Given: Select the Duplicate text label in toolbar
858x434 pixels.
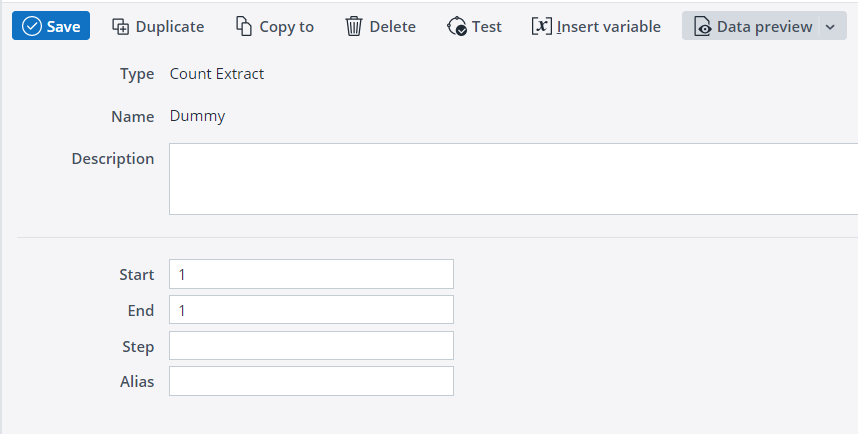Looking at the screenshot, I should pyautogui.click(x=170, y=26).
